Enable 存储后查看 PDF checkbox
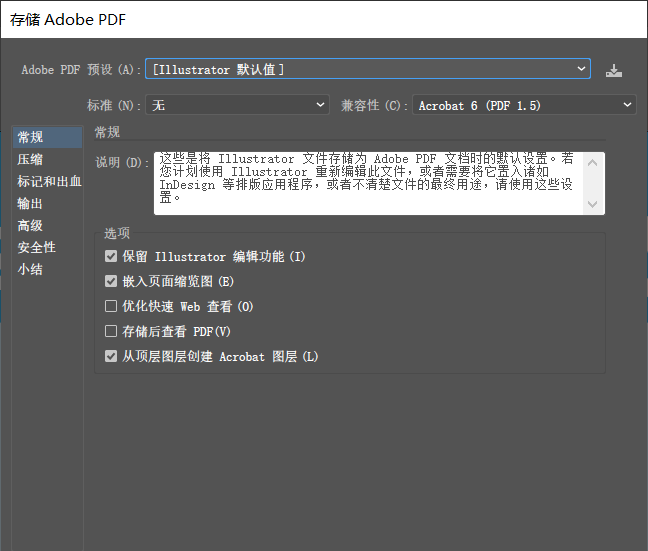Viewport: 648px width, 551px height. tap(111, 331)
